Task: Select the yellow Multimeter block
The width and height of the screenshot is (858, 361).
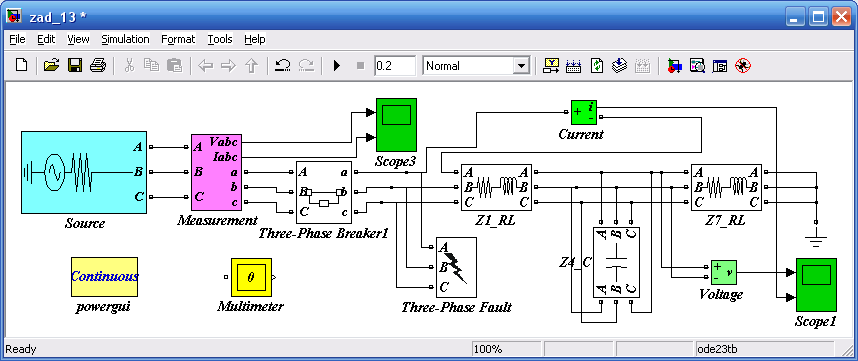Action: point(251,277)
